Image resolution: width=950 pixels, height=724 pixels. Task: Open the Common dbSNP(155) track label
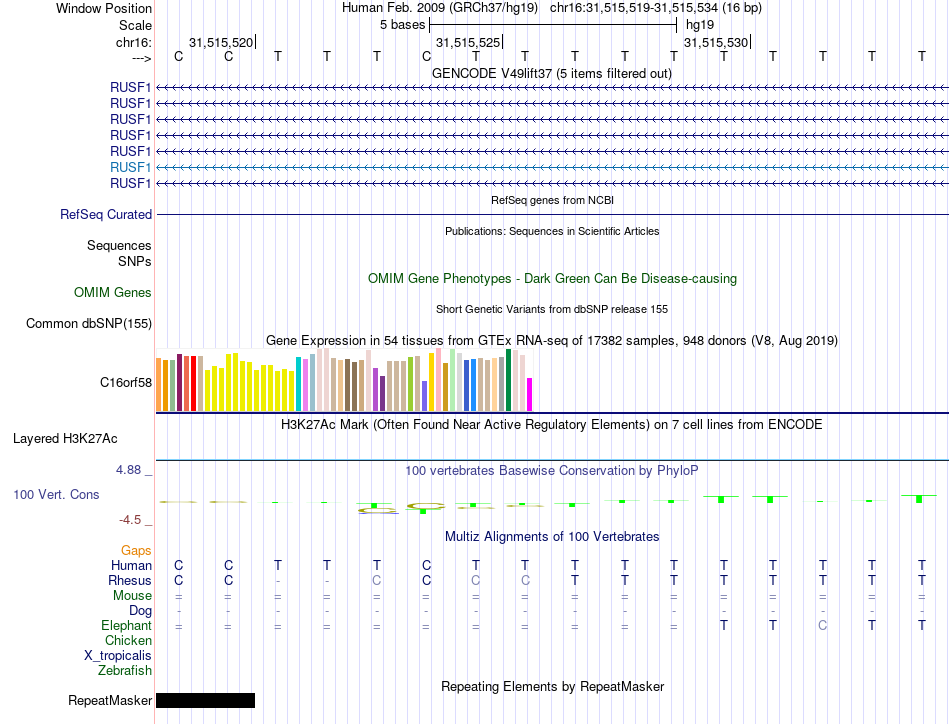[89, 324]
